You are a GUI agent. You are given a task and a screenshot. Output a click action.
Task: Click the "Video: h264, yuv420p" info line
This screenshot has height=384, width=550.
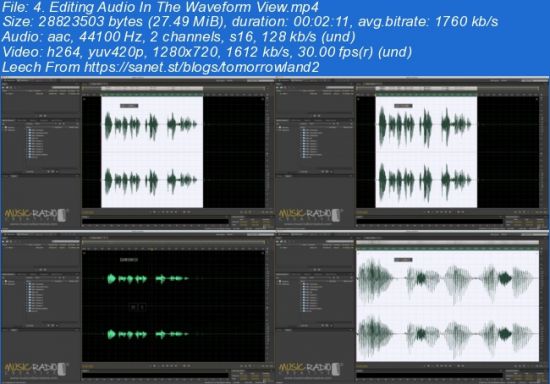click(x=207, y=52)
